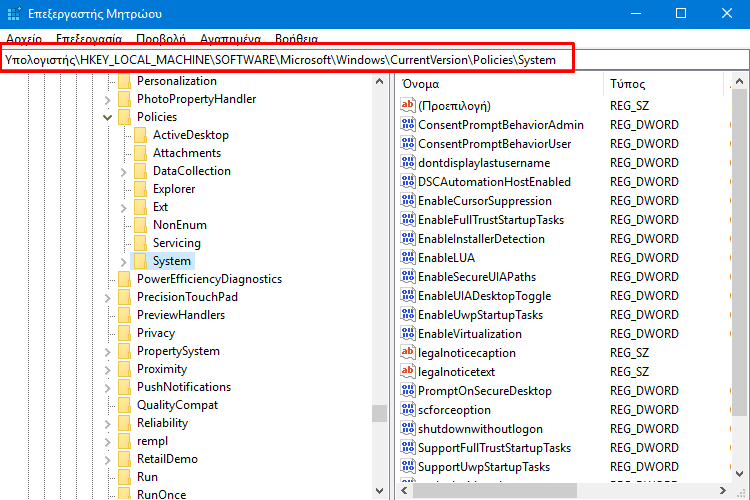Click the DWORD icon beside EnableCursorSuppression
The width and height of the screenshot is (750, 500).
[408, 200]
